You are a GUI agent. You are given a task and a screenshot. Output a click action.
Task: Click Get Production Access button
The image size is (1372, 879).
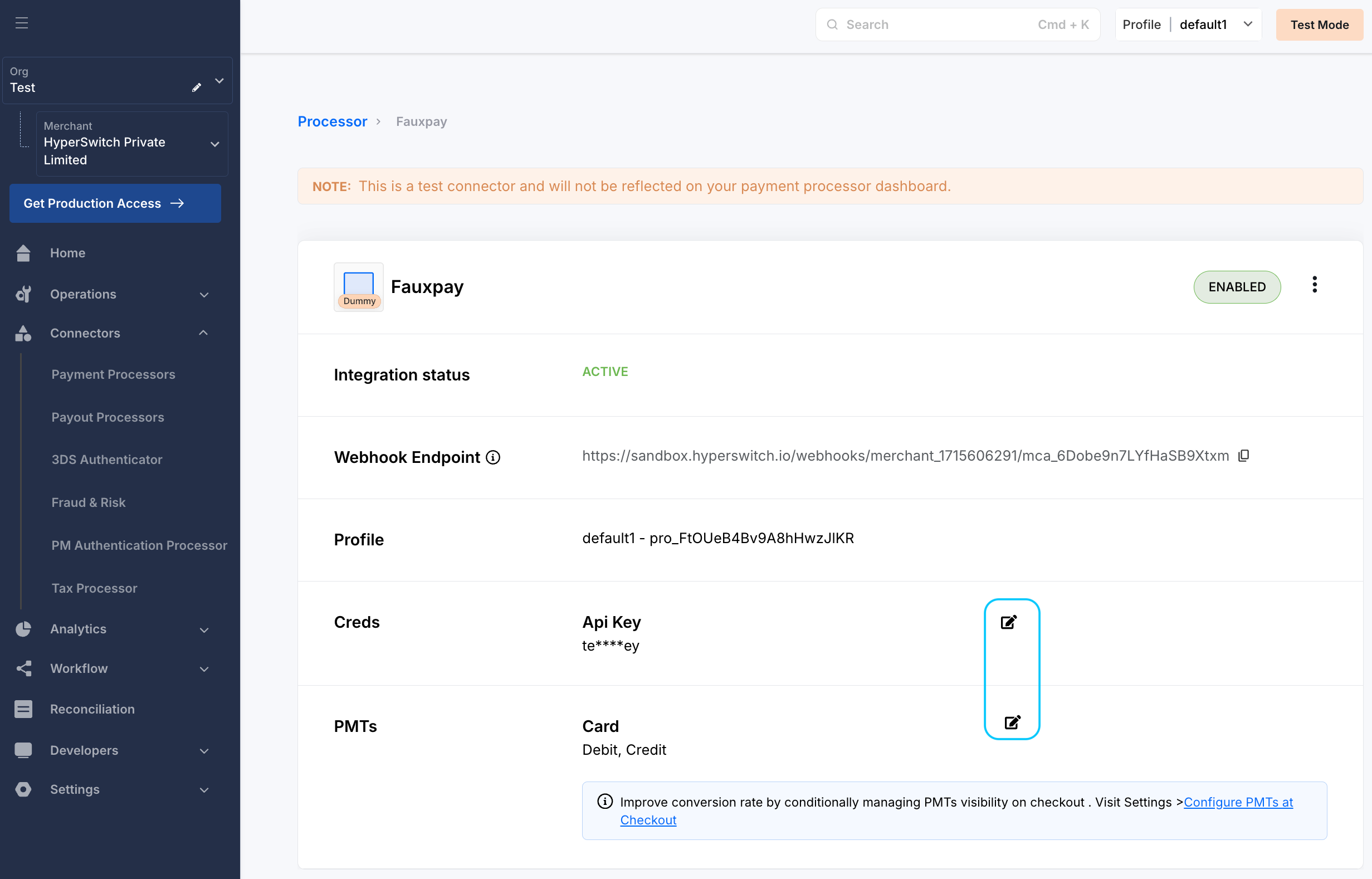pyautogui.click(x=115, y=203)
